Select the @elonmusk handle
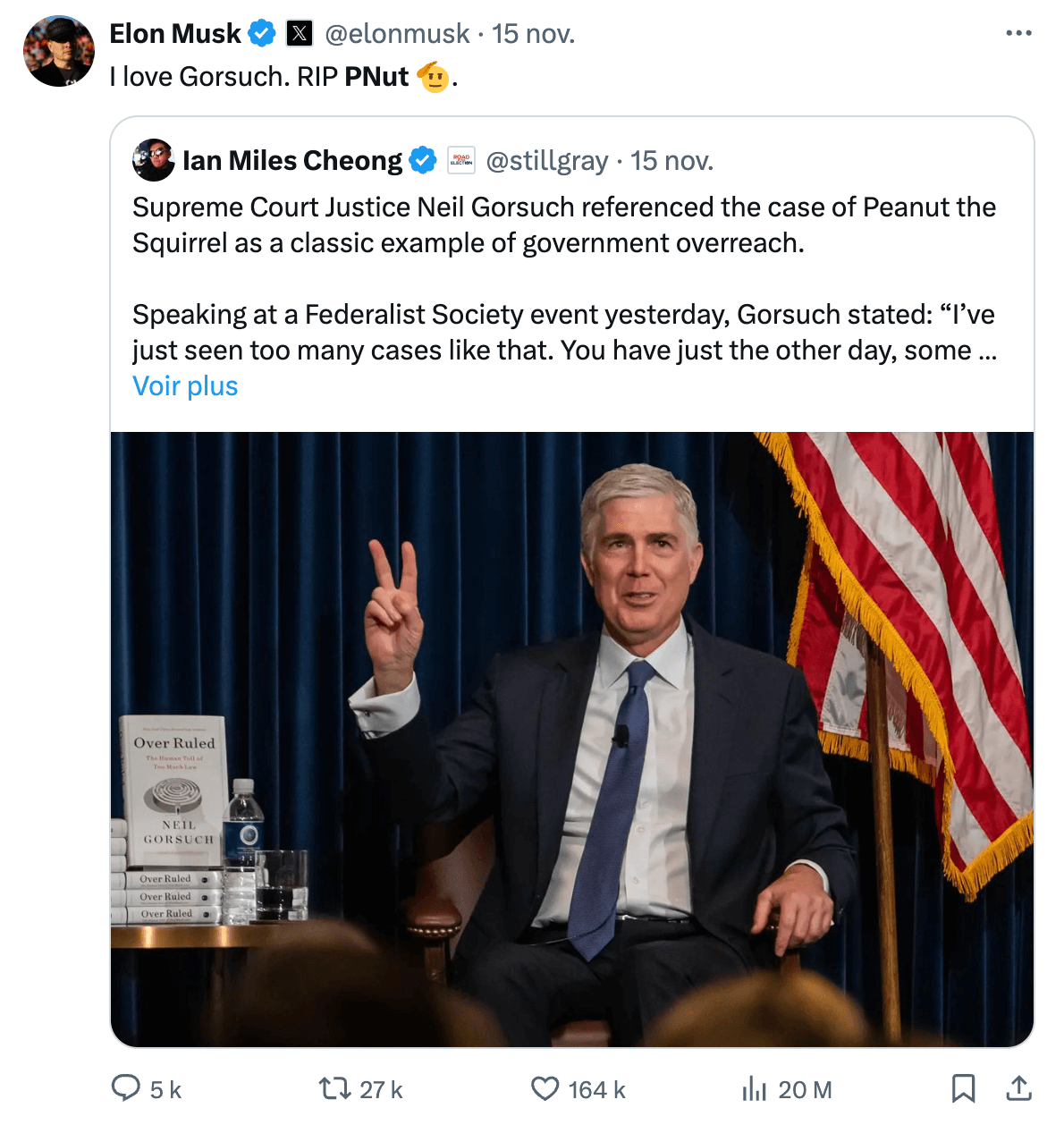This screenshot has height=1125, width=1064. pyautogui.click(x=400, y=34)
